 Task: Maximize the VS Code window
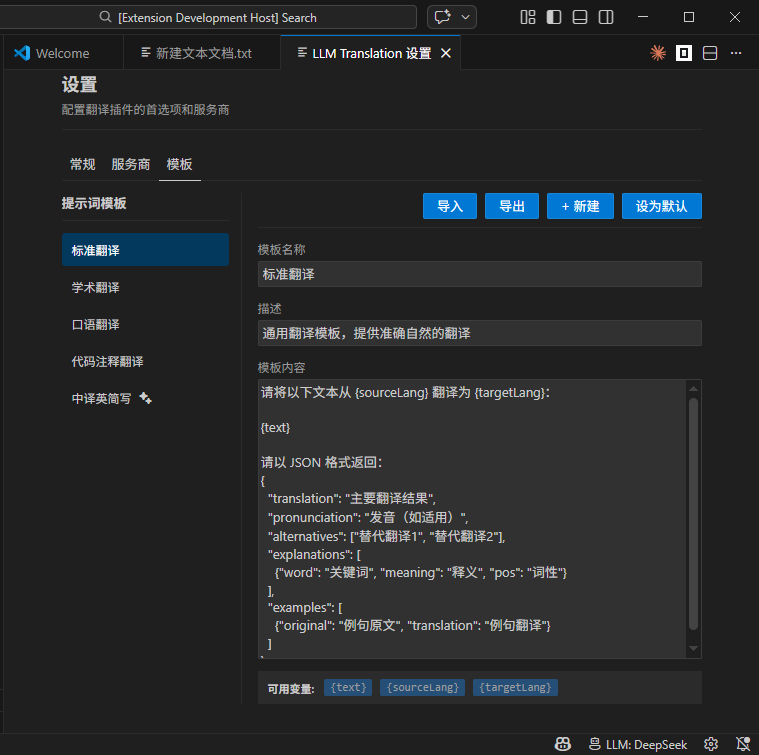tap(689, 17)
